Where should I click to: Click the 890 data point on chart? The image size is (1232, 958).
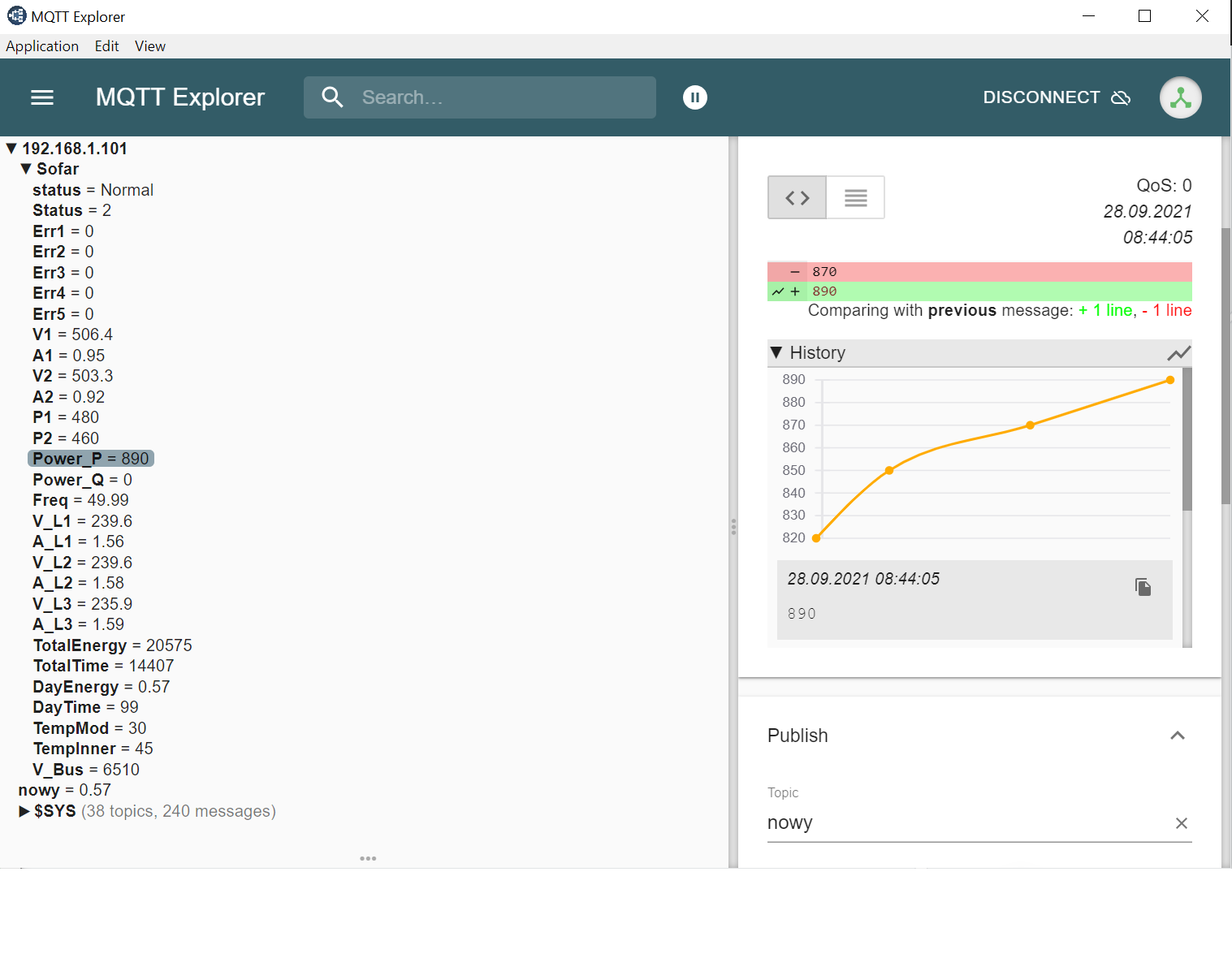[x=1169, y=380]
